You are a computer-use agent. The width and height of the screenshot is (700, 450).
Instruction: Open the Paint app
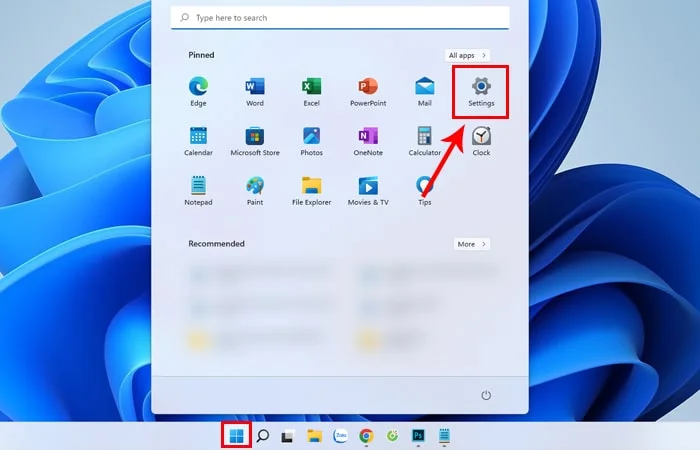click(255, 191)
